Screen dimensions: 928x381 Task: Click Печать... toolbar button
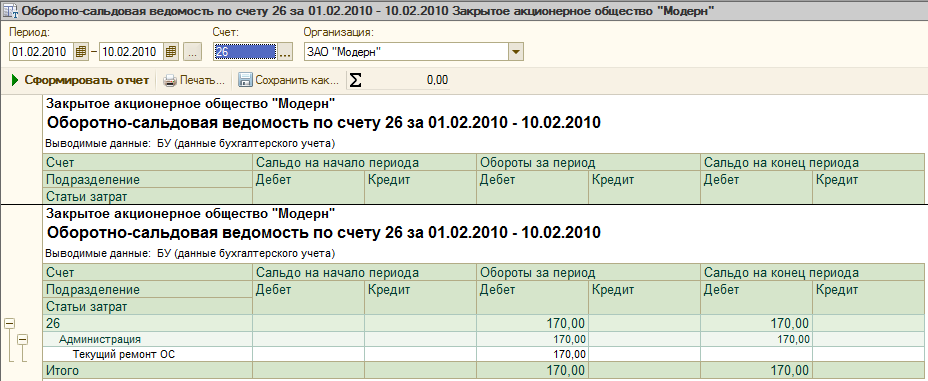pos(195,80)
